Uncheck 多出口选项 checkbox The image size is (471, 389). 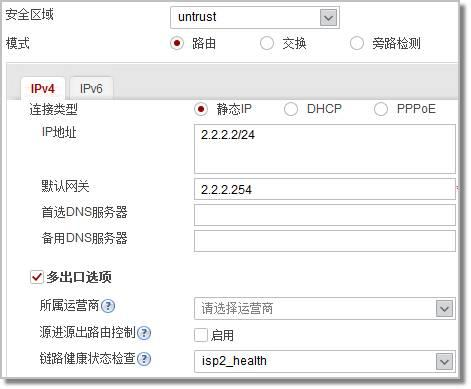point(37,277)
